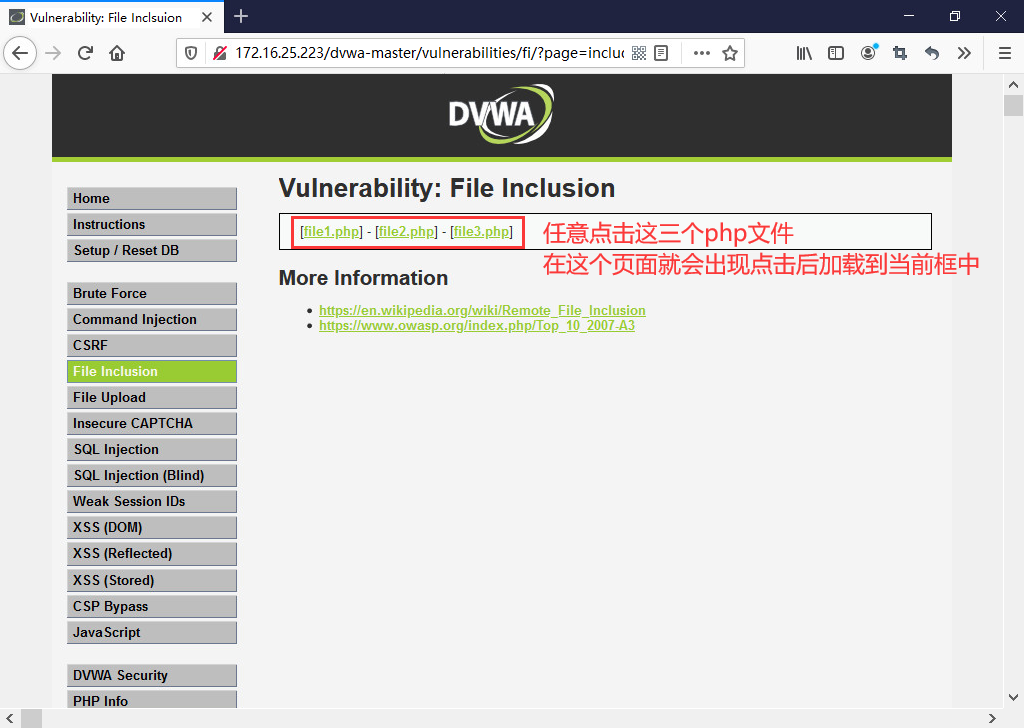Click vertical scrollbar up arrow
The width and height of the screenshot is (1024, 728).
coord(1013,85)
